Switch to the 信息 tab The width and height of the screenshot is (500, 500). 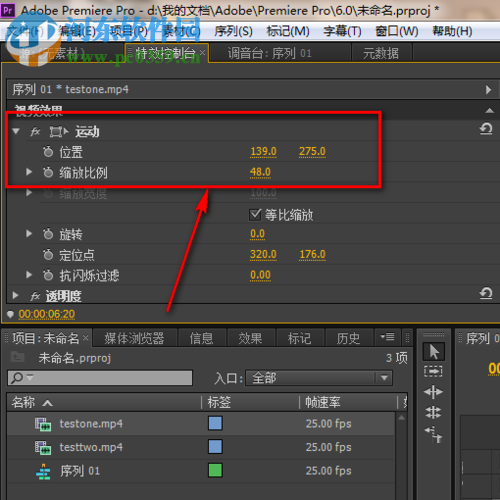click(201, 338)
